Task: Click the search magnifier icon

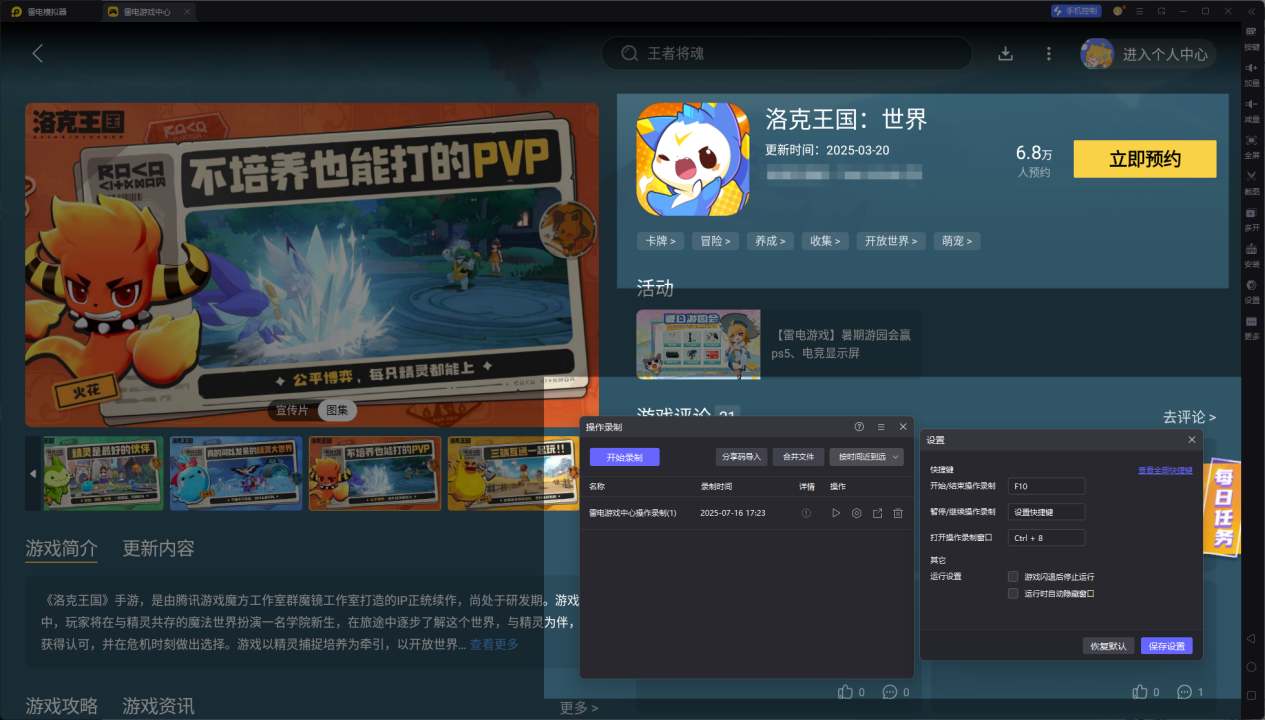Action: coord(630,53)
